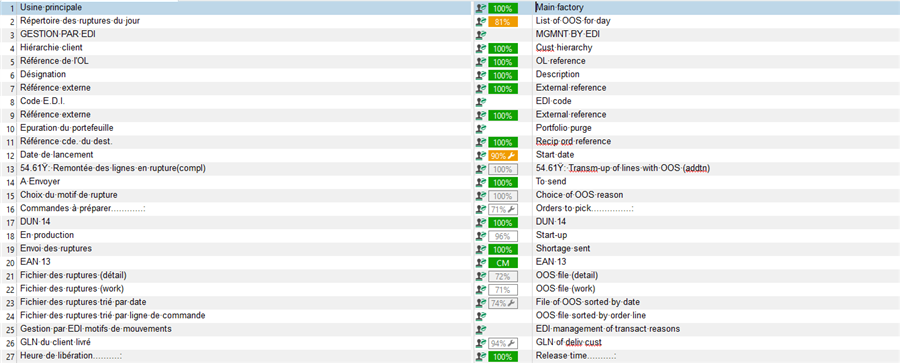Click target text 'Recip ord reference'

tap(573, 141)
